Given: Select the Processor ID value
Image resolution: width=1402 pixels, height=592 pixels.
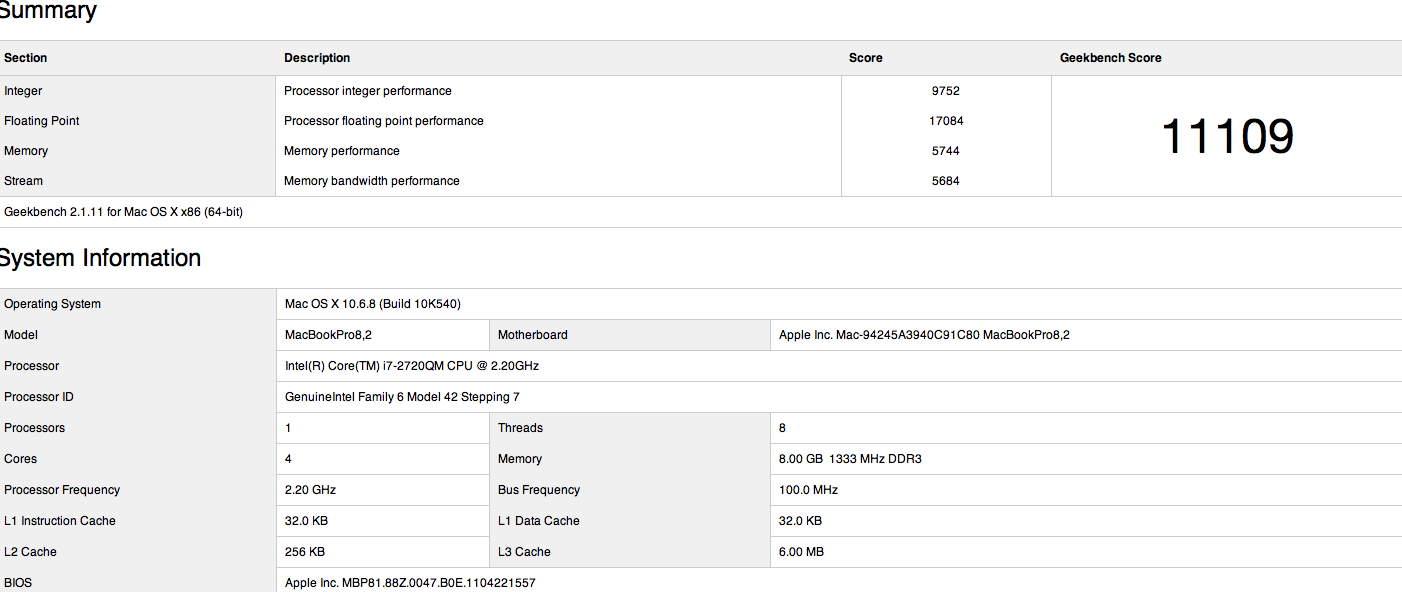Looking at the screenshot, I should click(402, 397).
